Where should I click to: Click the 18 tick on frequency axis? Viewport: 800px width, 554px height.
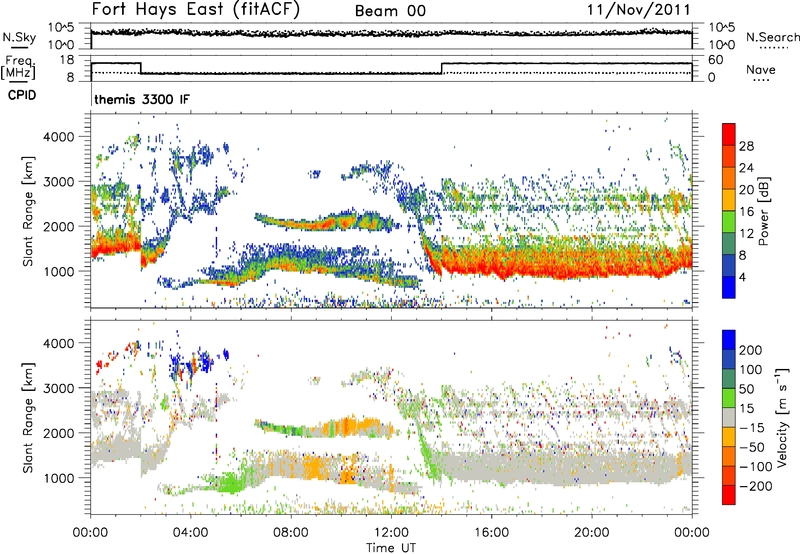tap(66, 60)
